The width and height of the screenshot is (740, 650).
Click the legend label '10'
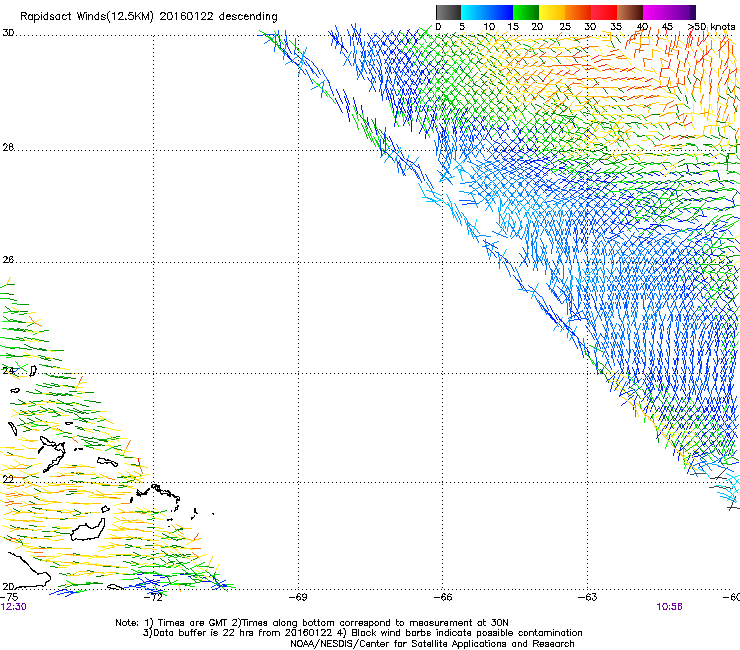coord(489,27)
